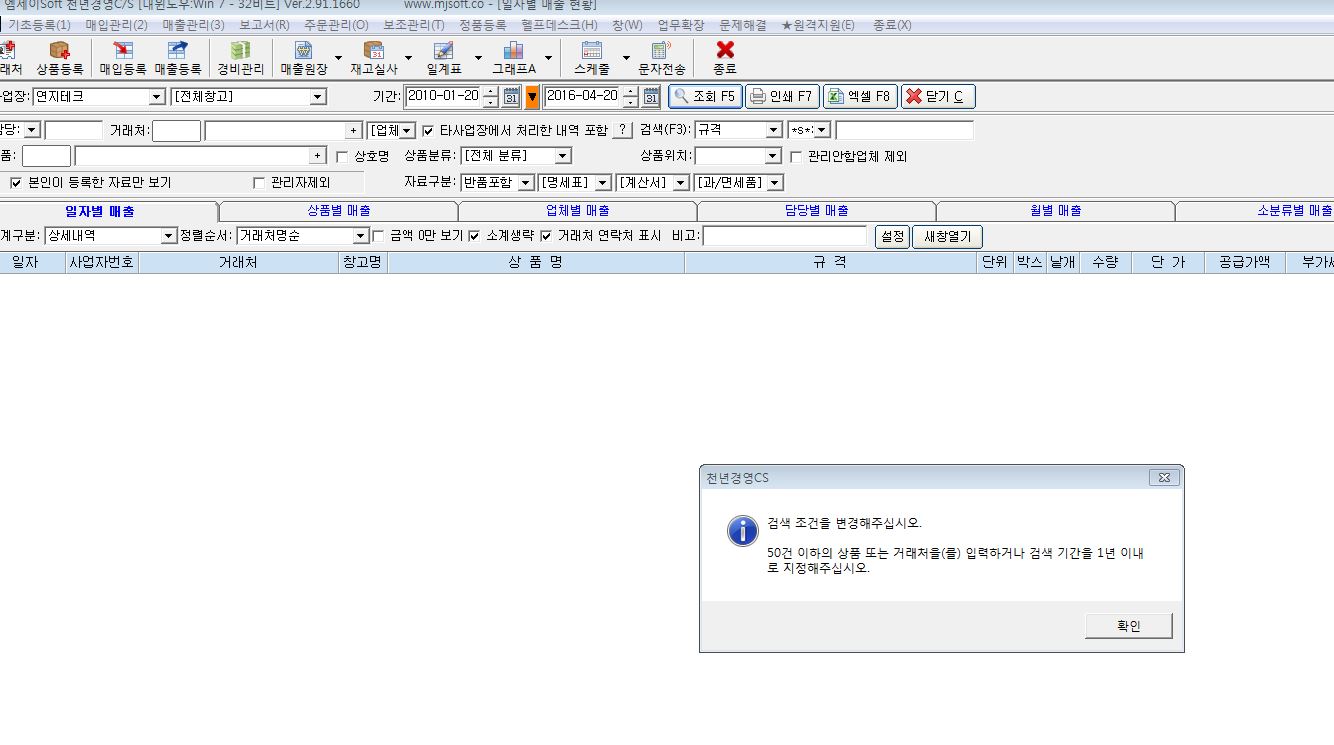Screen dimensions: 1334x745
Task: Open the 연지테크 workplace dropdown
Action: (157, 97)
